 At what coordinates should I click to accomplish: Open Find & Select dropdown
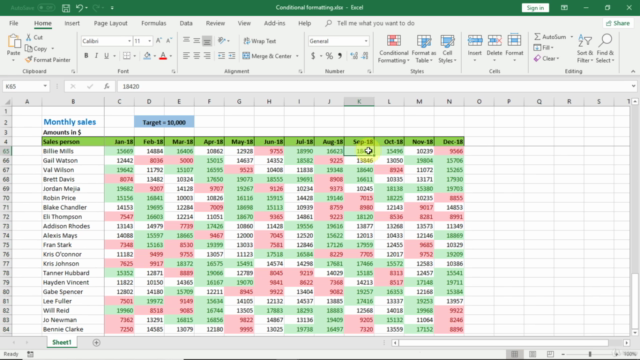tap(605, 49)
